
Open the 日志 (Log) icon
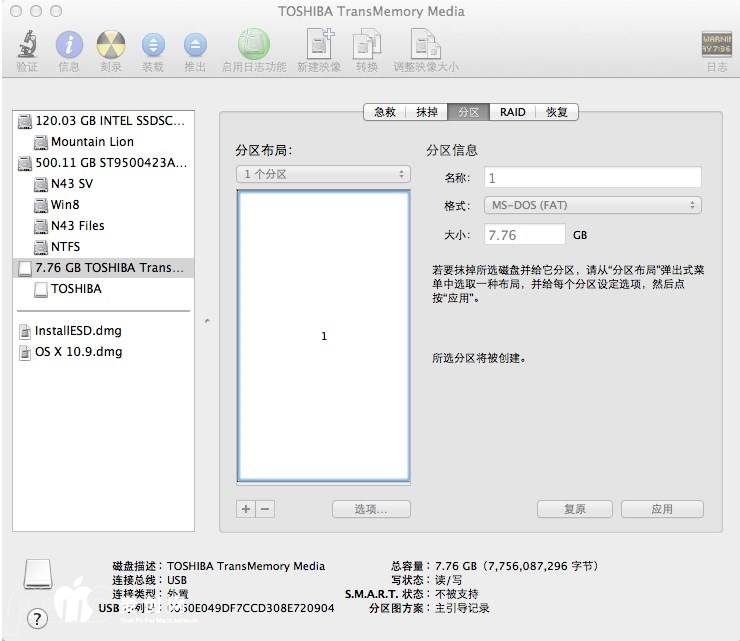(716, 46)
